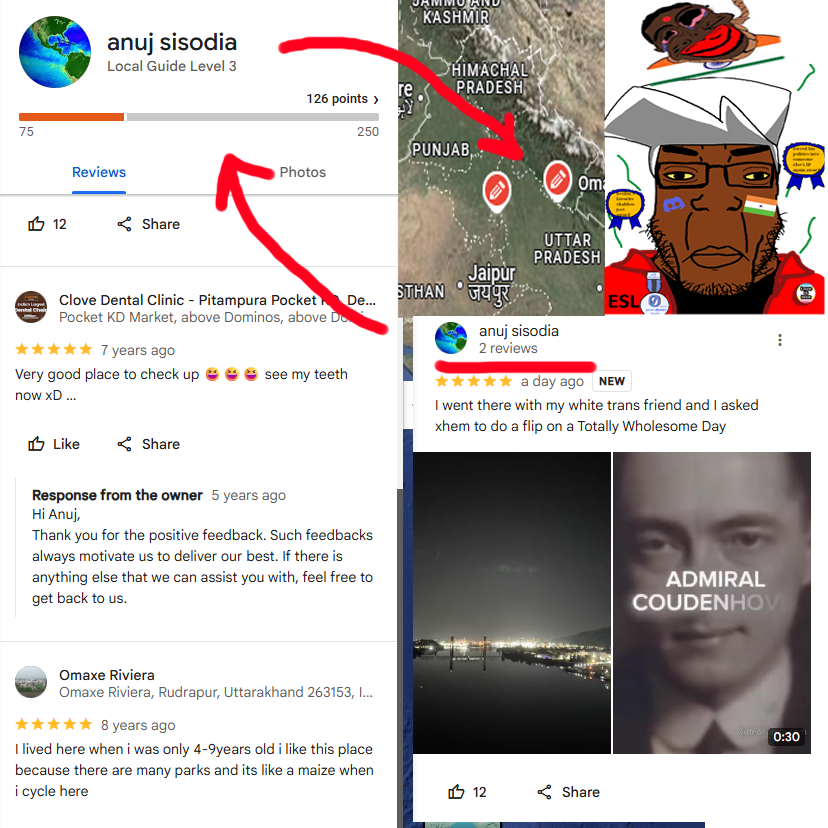
Task: Click the thumbs-up icon with 12 likes under Reviews tab
Action: tap(36, 224)
